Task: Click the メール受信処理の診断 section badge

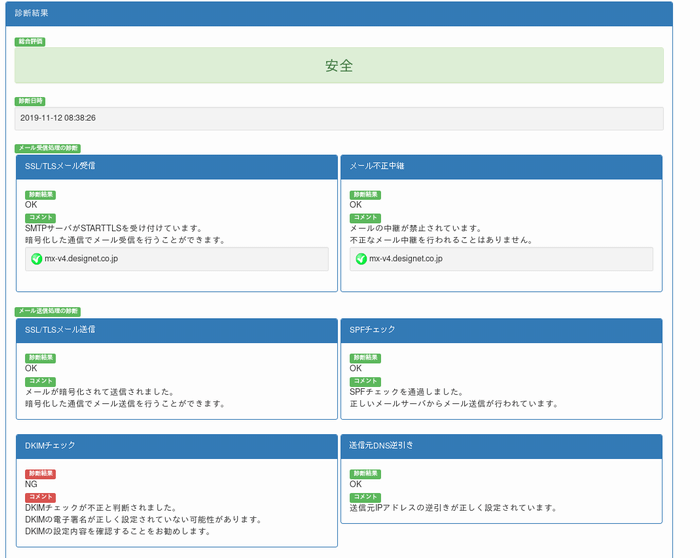Action: tap(48, 148)
